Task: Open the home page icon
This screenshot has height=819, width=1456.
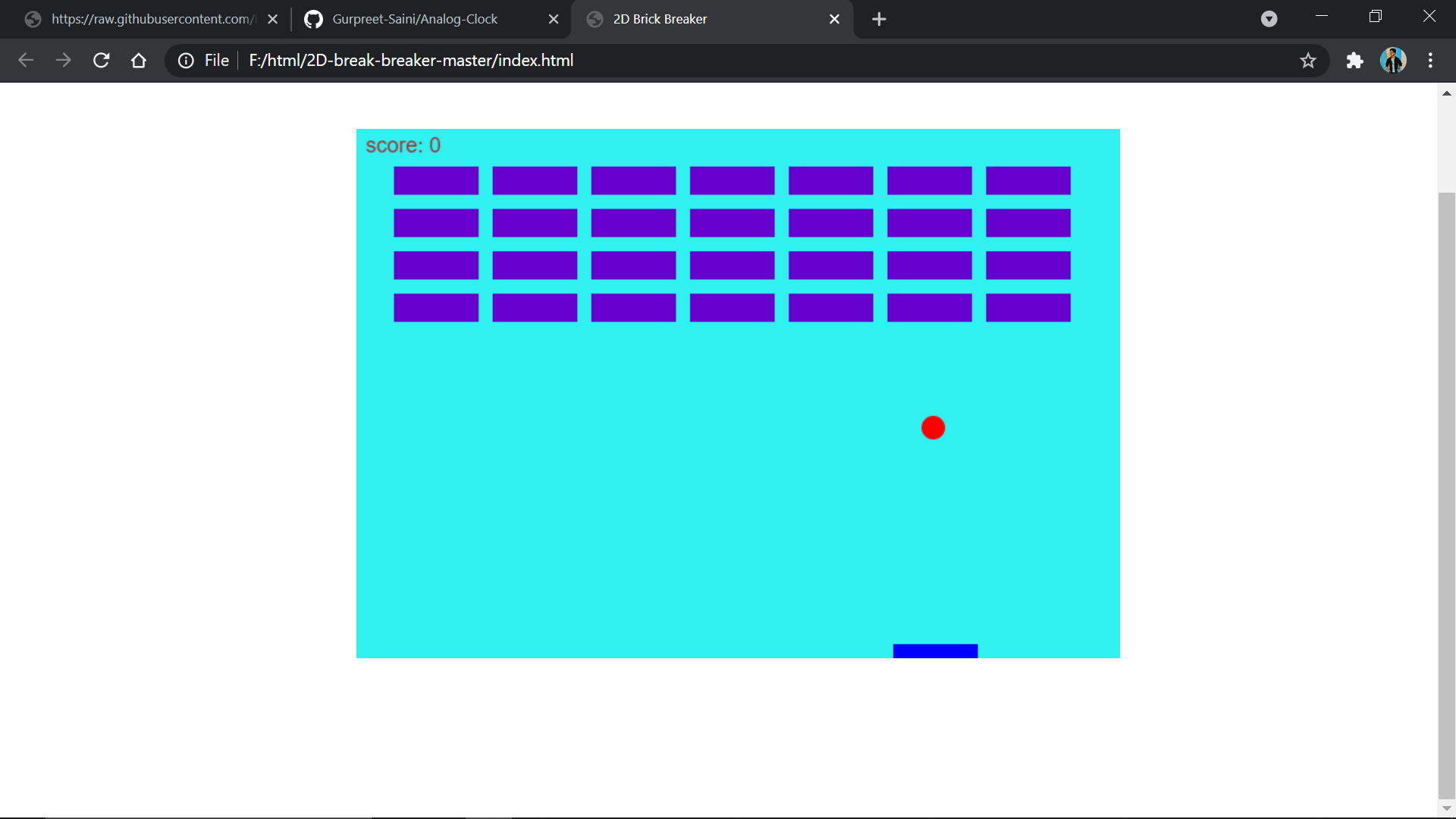Action: [138, 61]
